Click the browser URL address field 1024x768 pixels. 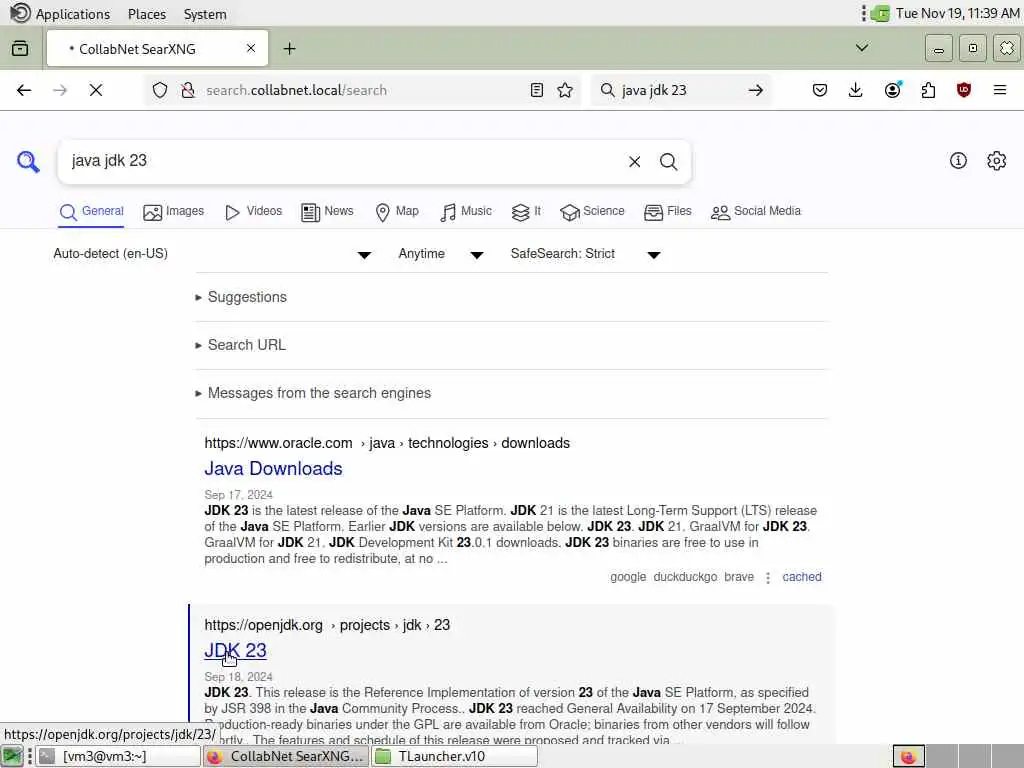pos(362,90)
